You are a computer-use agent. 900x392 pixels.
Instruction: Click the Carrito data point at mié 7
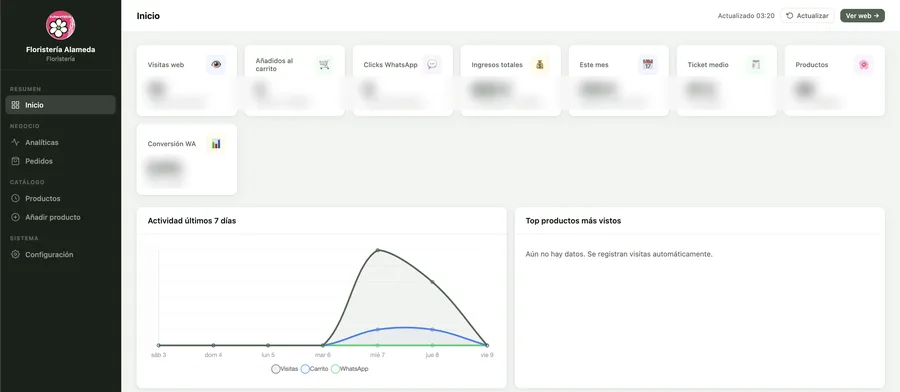(378, 329)
